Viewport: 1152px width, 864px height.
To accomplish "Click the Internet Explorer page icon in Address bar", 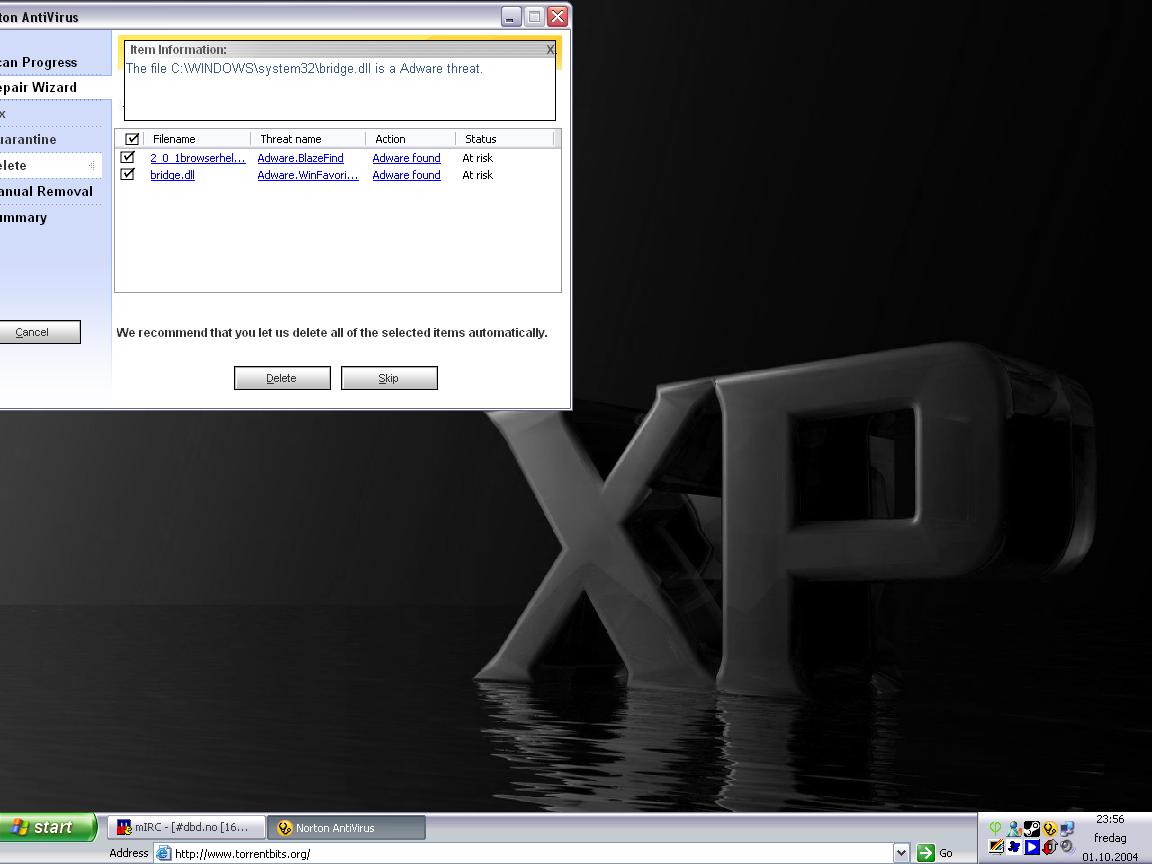I will click(163, 853).
